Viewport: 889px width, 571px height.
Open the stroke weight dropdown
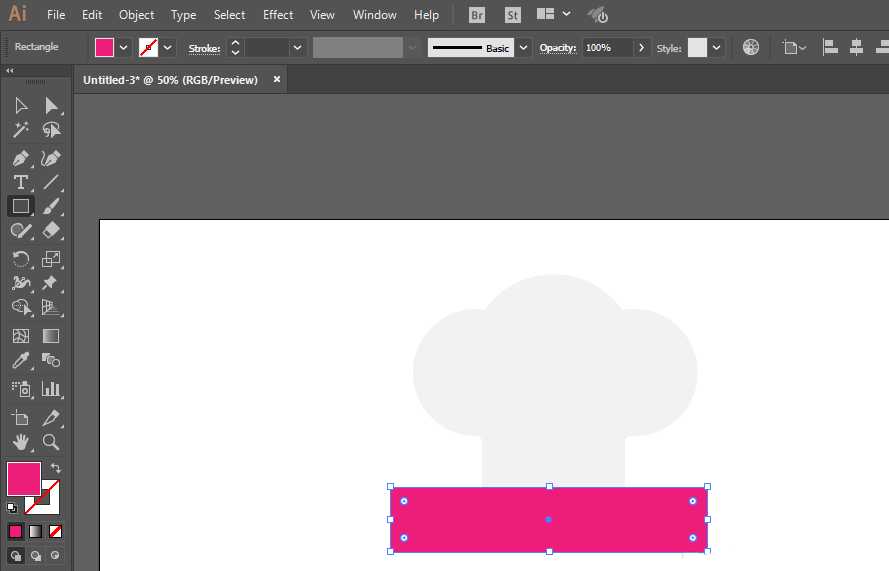pyautogui.click(x=297, y=47)
